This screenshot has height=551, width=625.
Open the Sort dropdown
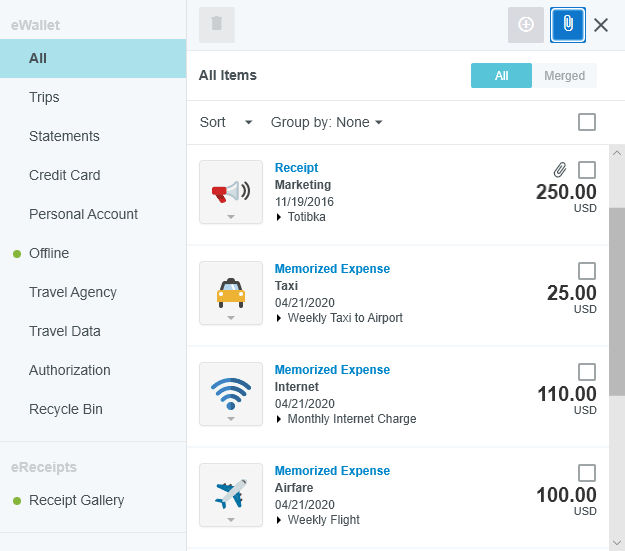click(226, 122)
